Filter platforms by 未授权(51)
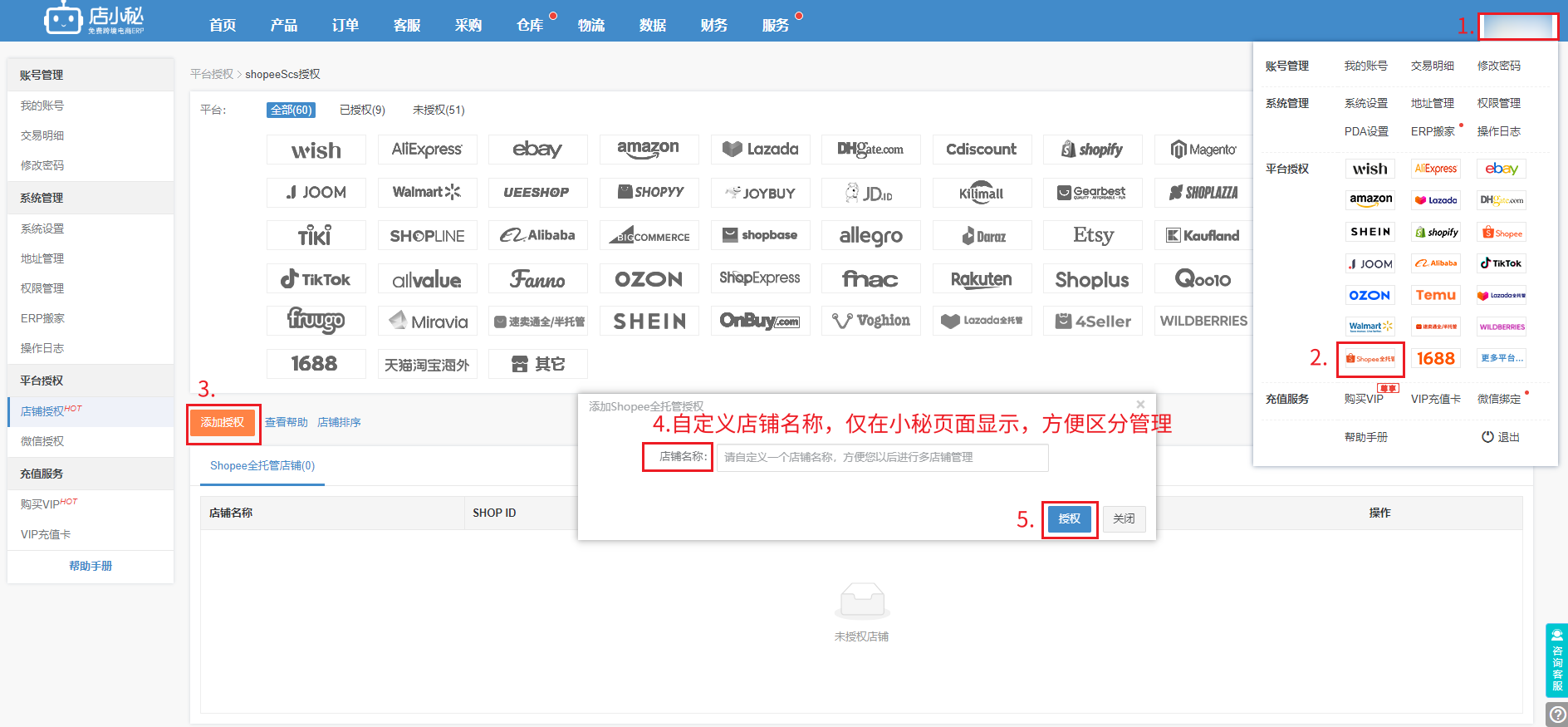Viewport: 1568px width, 727px height. (x=439, y=110)
